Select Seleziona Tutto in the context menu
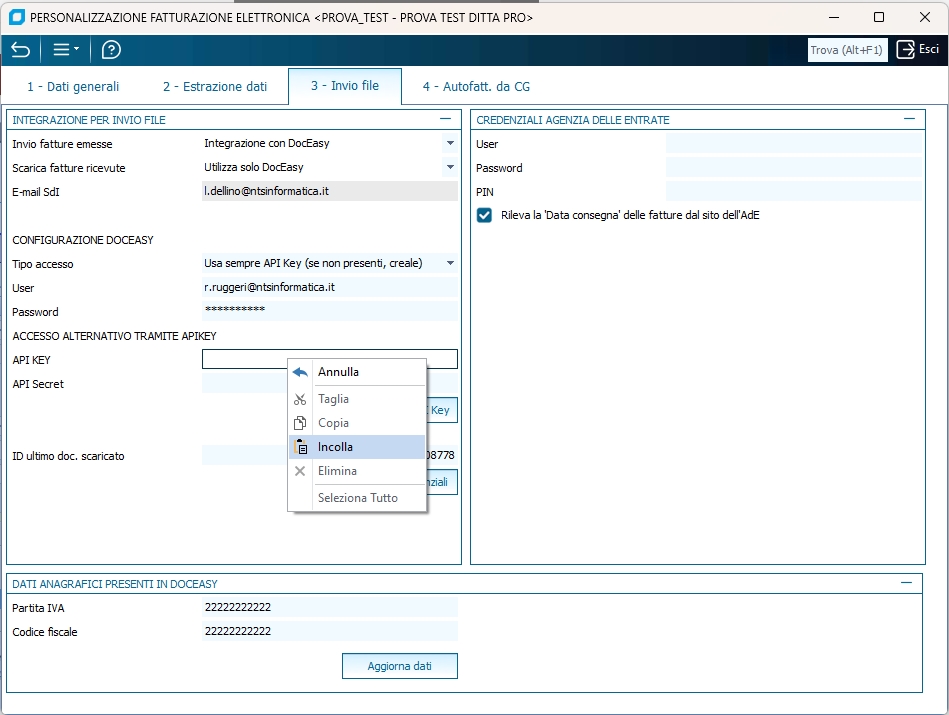The height and width of the screenshot is (715, 949). click(x=357, y=498)
